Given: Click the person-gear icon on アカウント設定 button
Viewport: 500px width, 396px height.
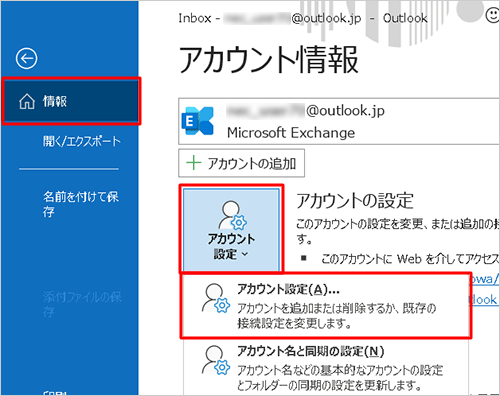Looking at the screenshot, I should pyautogui.click(x=232, y=215).
